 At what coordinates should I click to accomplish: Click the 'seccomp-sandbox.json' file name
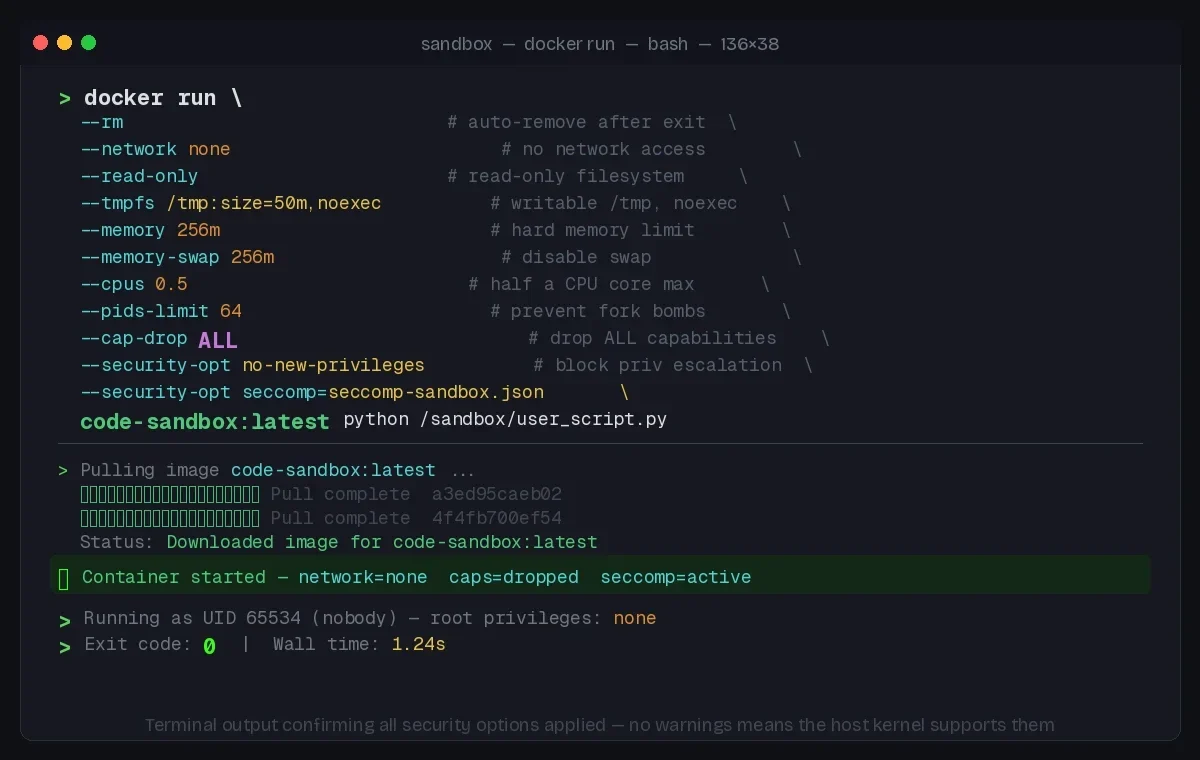point(436,392)
